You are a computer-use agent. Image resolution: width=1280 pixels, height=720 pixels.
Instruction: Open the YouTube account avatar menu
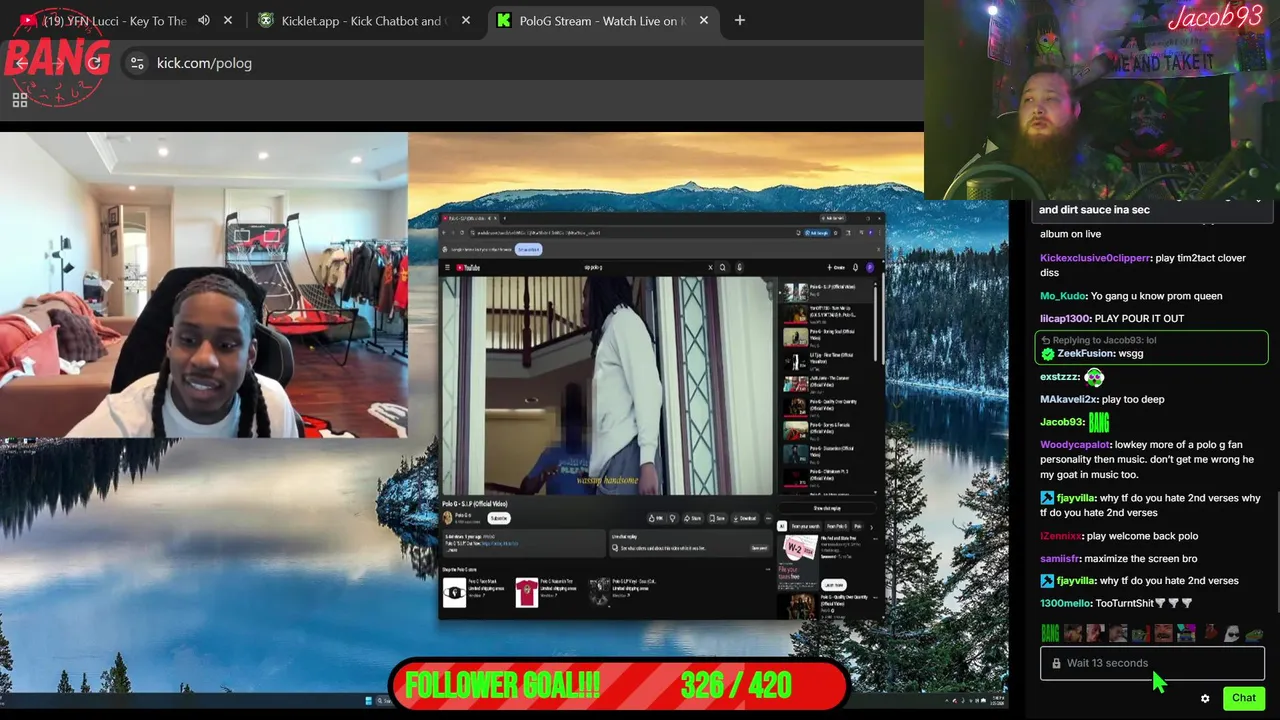[870, 267]
